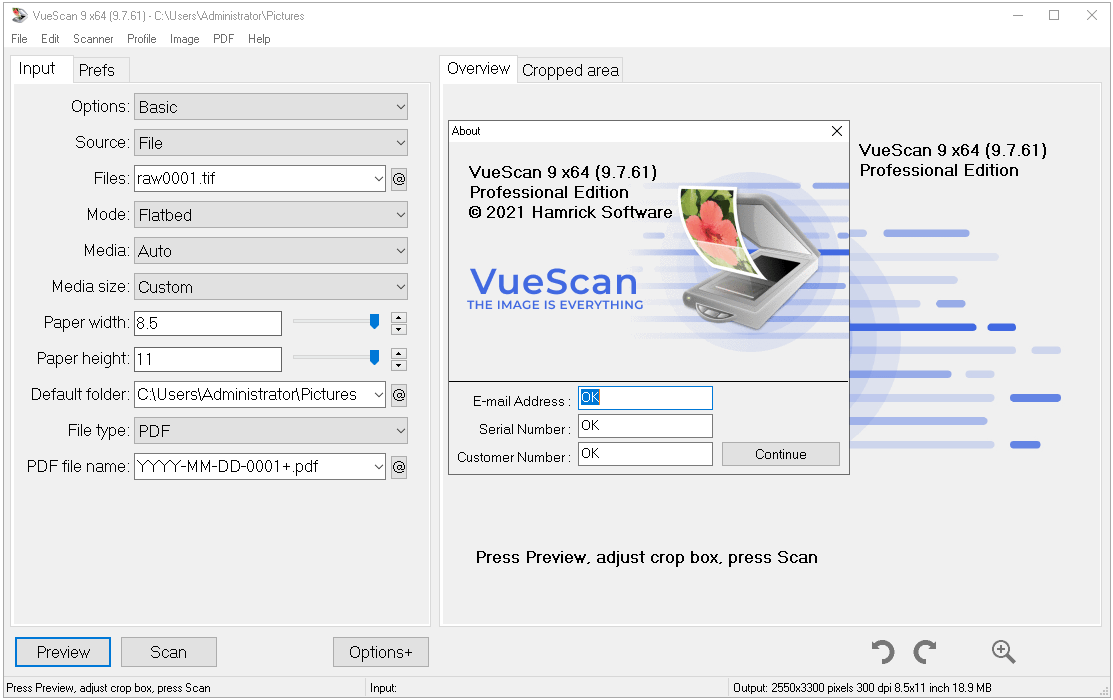Increase Paper width with up stepper arrow
This screenshot has width=1113, height=700.
[399, 317]
